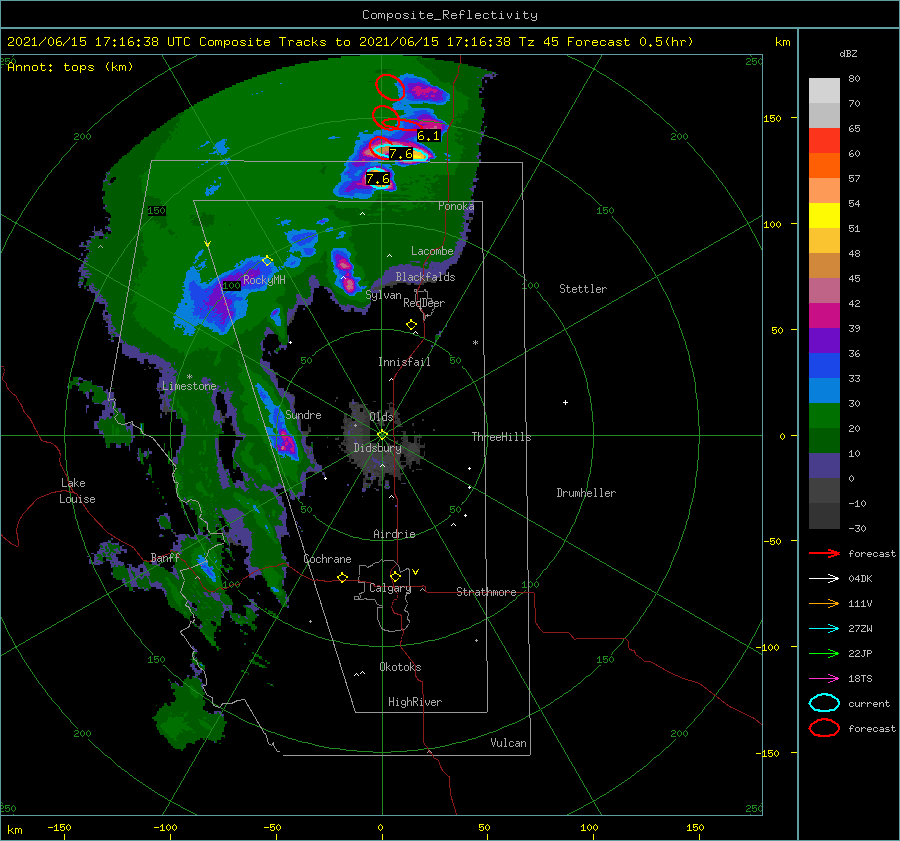Click the ThreeHills town label

(501, 437)
